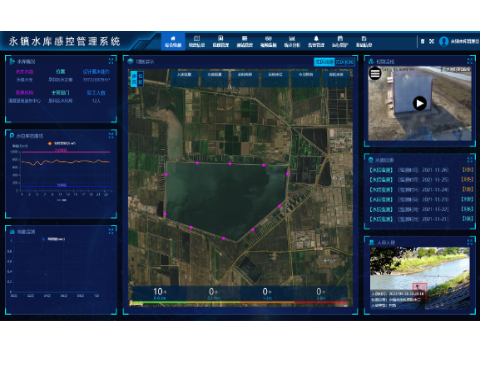Image resolution: width=480 pixels, height=375 pixels.
Task: Click the home icon tab in navigation bar
Action: 173,41
